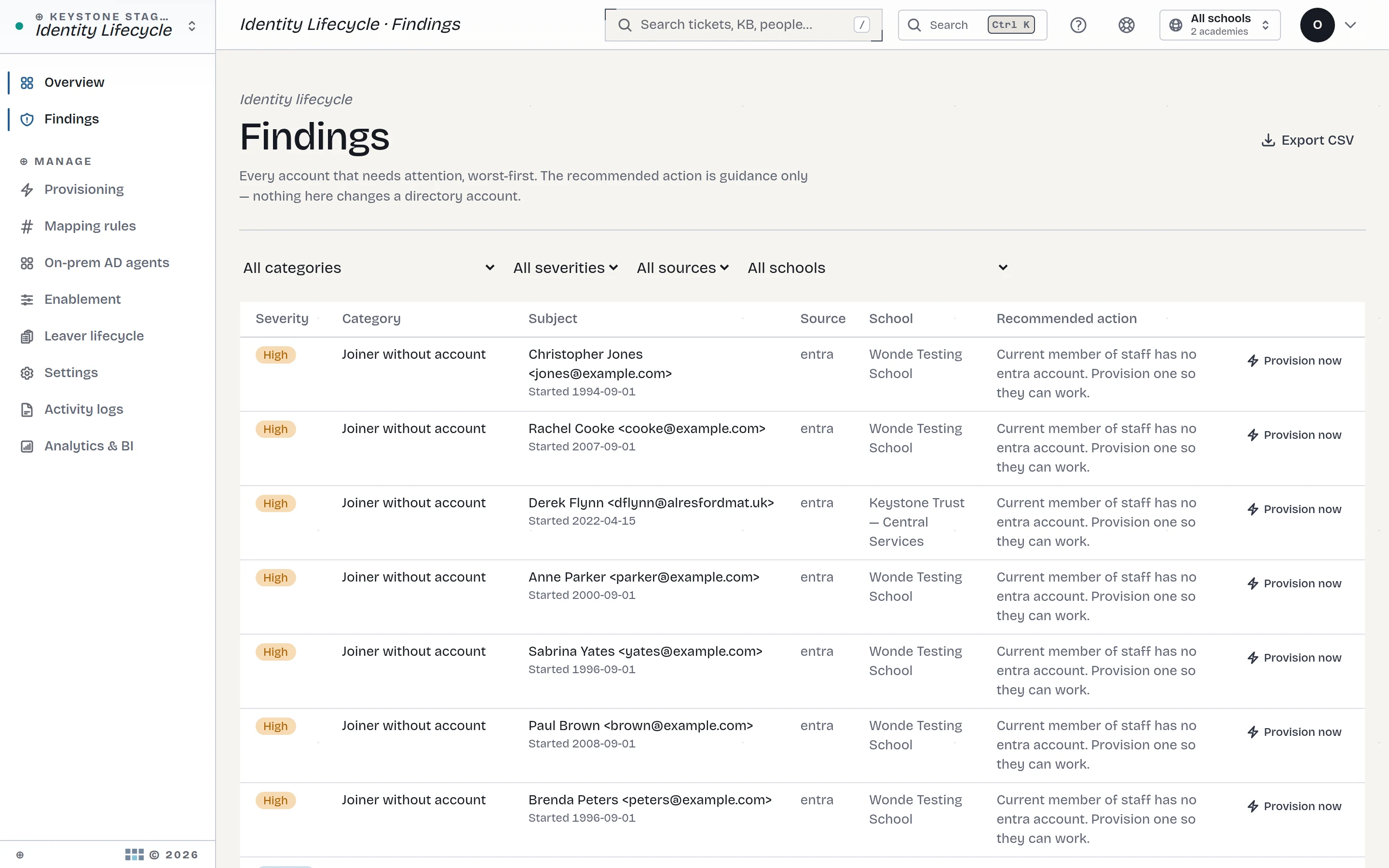Click the O user avatar

(1317, 25)
